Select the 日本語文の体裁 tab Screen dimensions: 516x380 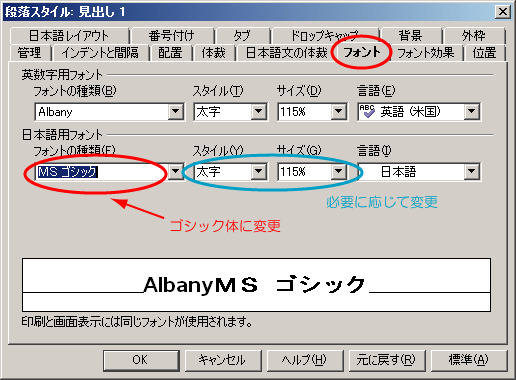tap(287, 53)
